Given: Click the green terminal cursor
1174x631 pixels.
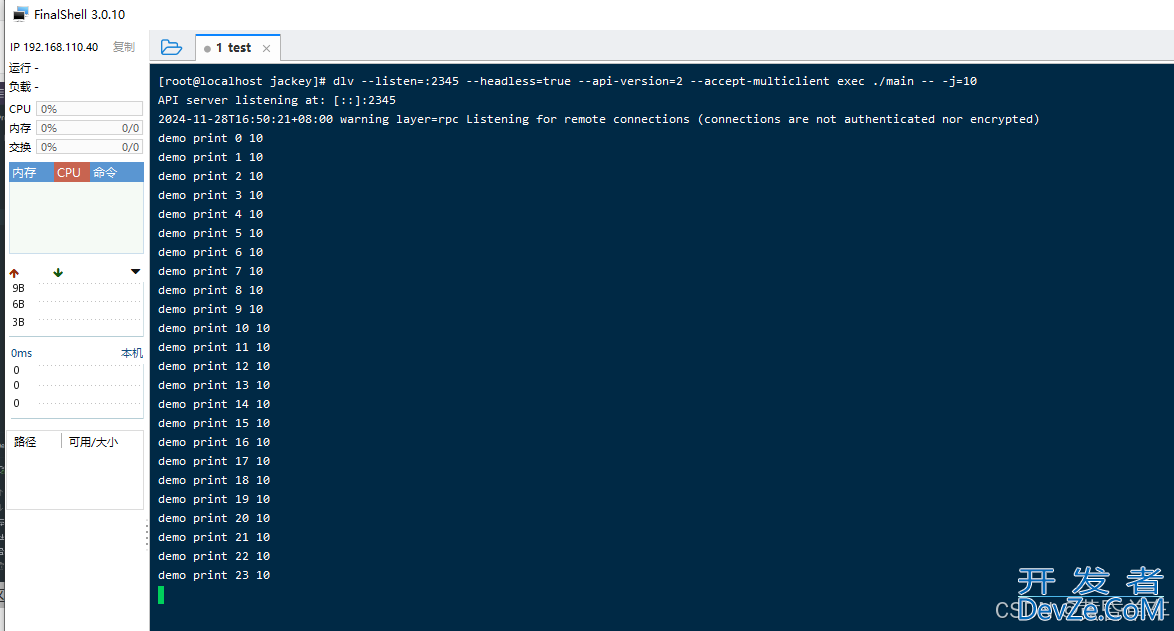Looking at the screenshot, I should [161, 595].
